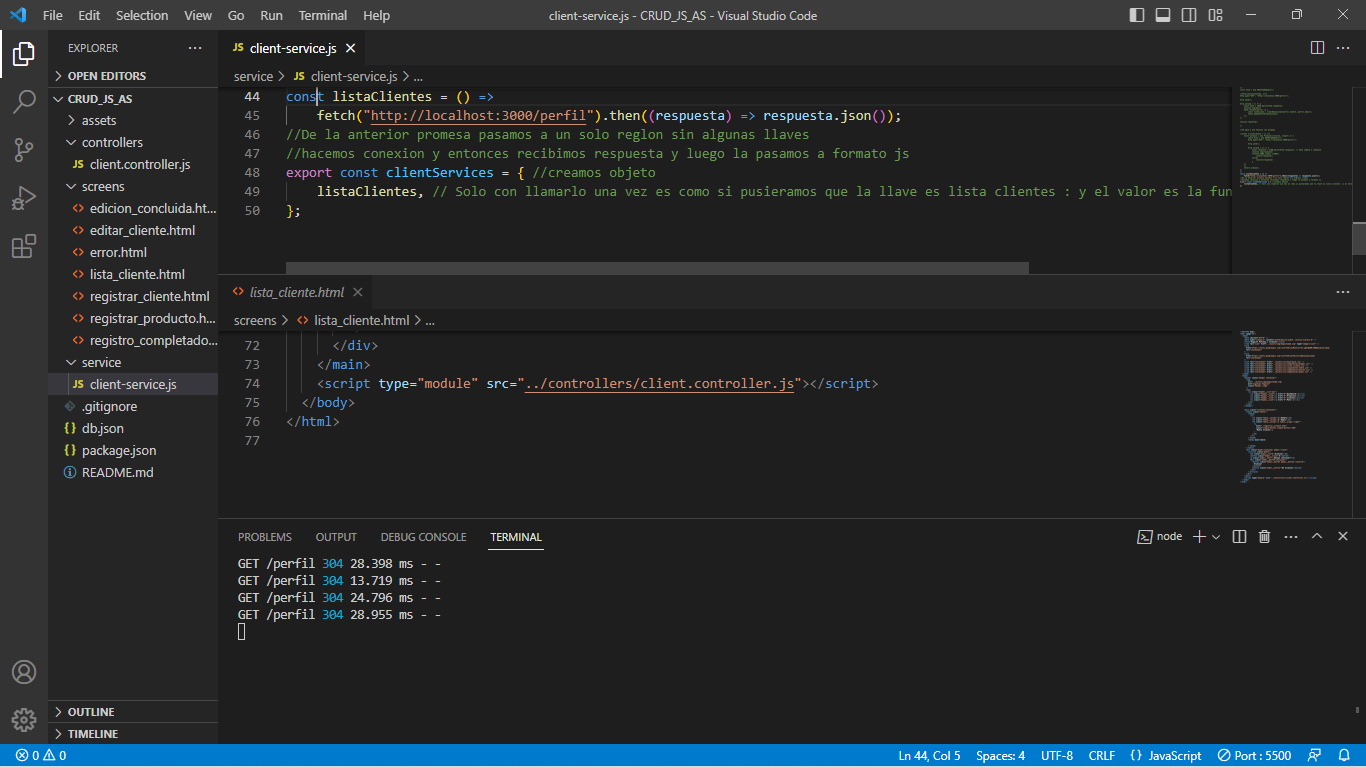Close the terminal panel

[1343, 537]
